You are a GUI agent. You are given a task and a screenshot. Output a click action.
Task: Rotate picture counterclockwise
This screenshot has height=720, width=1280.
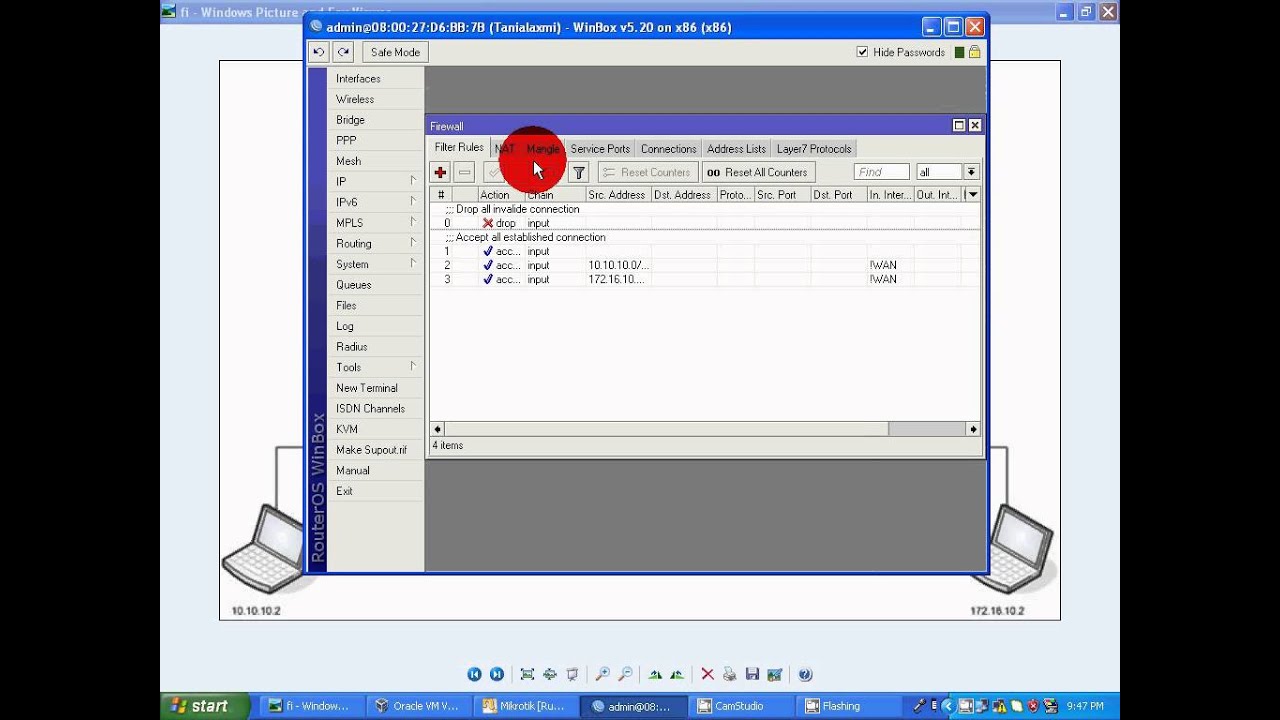[677, 675]
